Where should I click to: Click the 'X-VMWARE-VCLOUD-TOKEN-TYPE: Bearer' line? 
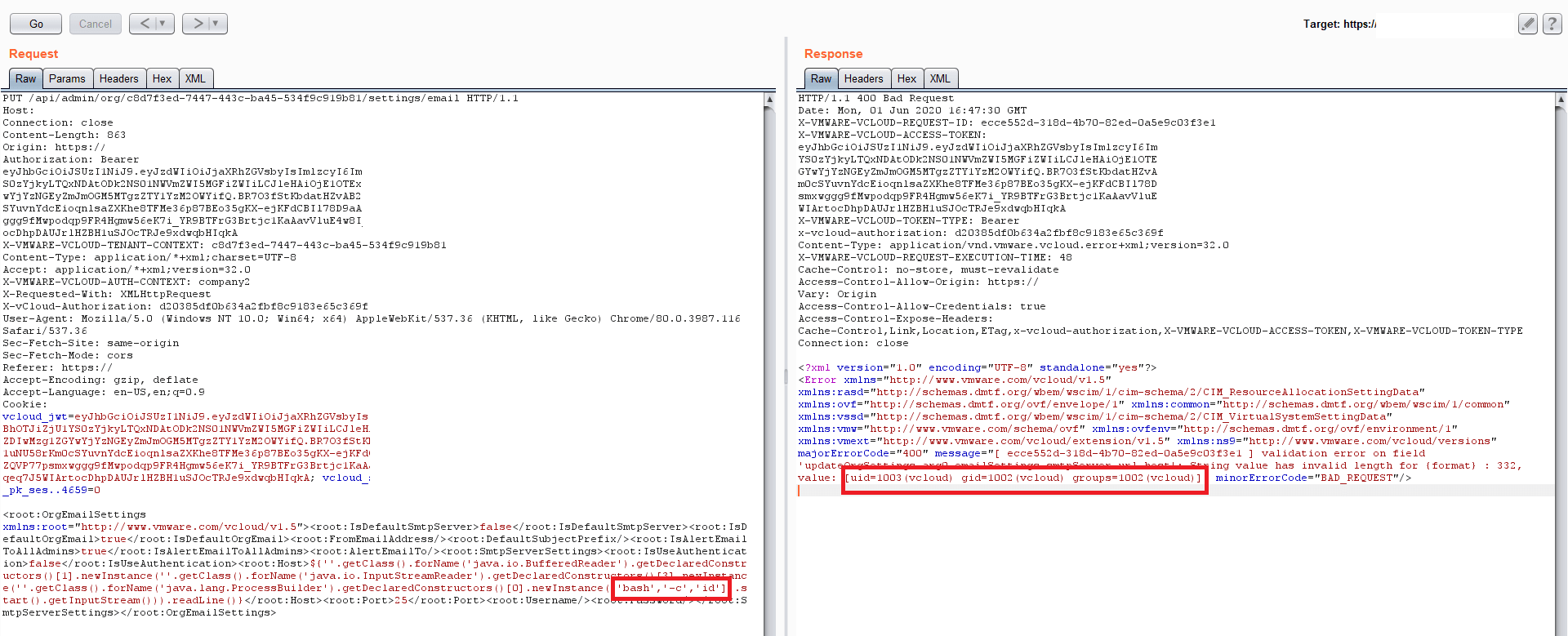click(x=909, y=220)
